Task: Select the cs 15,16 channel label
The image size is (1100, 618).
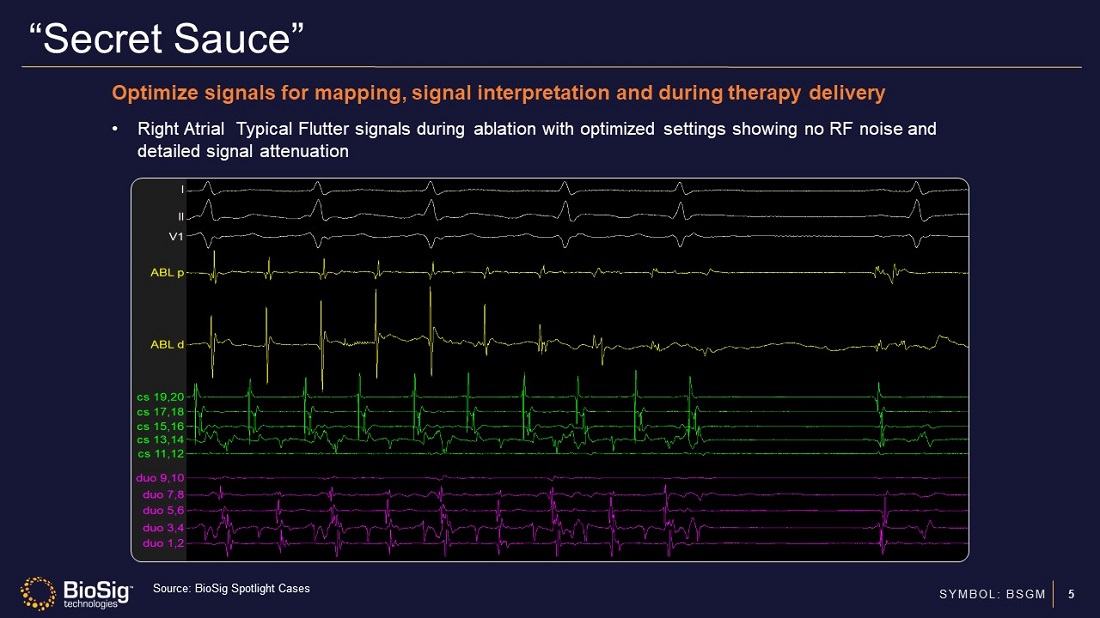Action: click(x=160, y=426)
